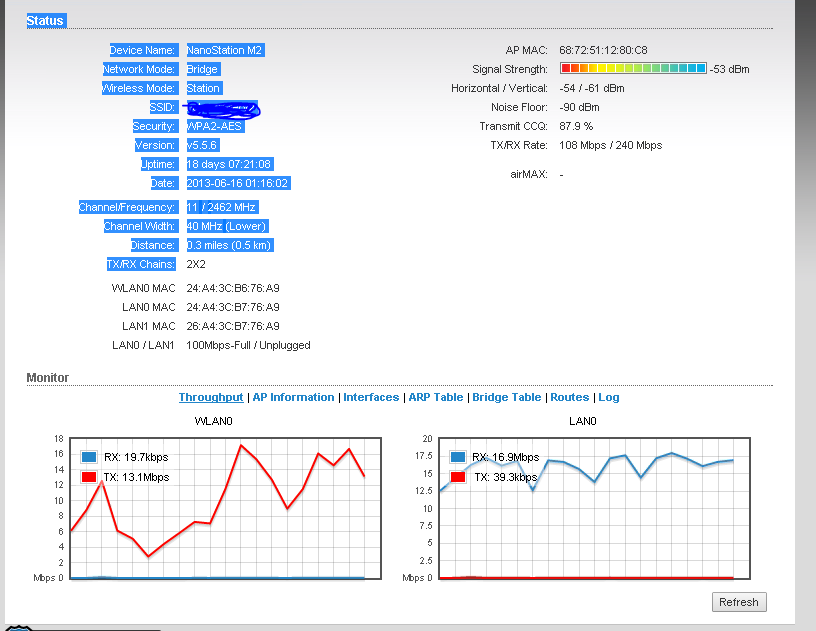Click the Signal Strength color bar
Screen dimensions: 816x631
[633, 68]
